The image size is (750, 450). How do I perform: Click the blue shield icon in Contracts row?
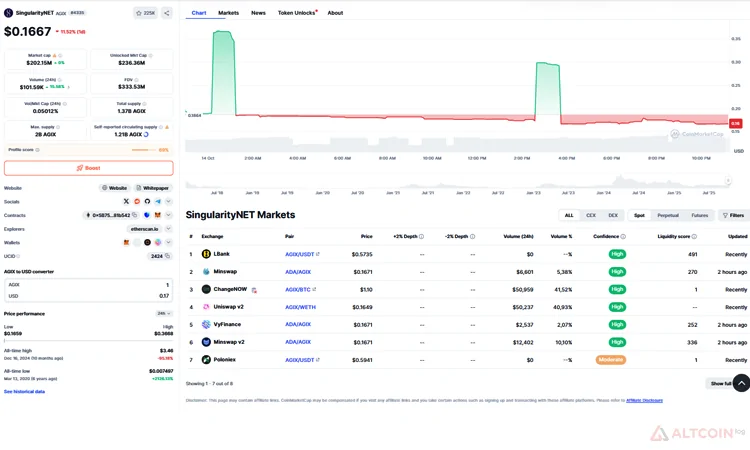point(147,215)
